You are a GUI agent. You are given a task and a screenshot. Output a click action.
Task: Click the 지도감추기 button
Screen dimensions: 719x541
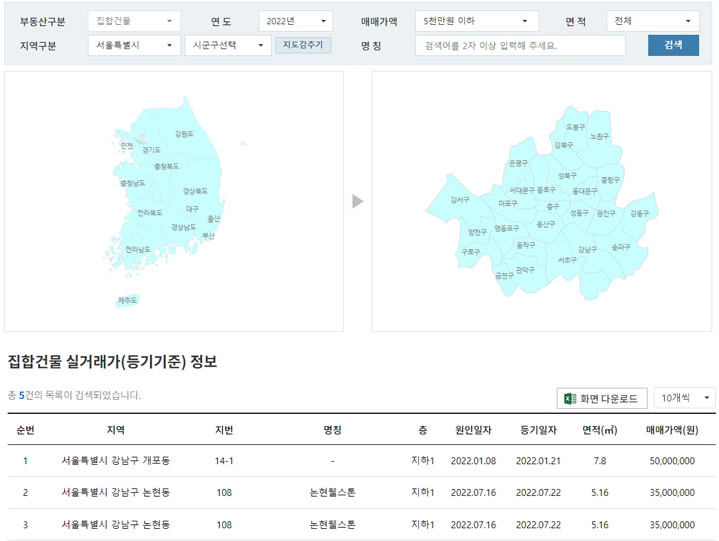click(x=303, y=45)
